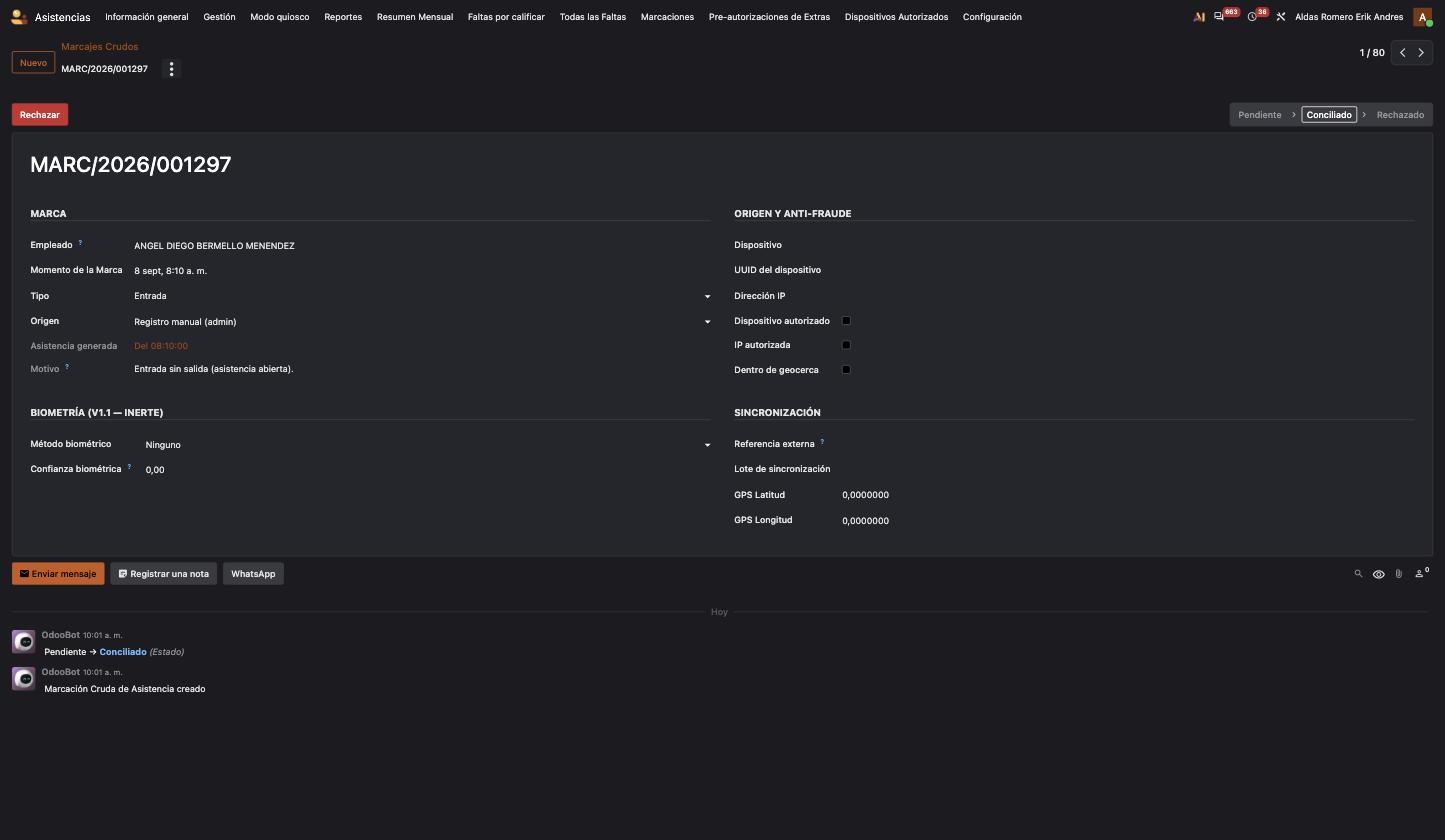Search messages with the chatter magnifier icon
The width and height of the screenshot is (1445, 840).
pyautogui.click(x=1358, y=574)
